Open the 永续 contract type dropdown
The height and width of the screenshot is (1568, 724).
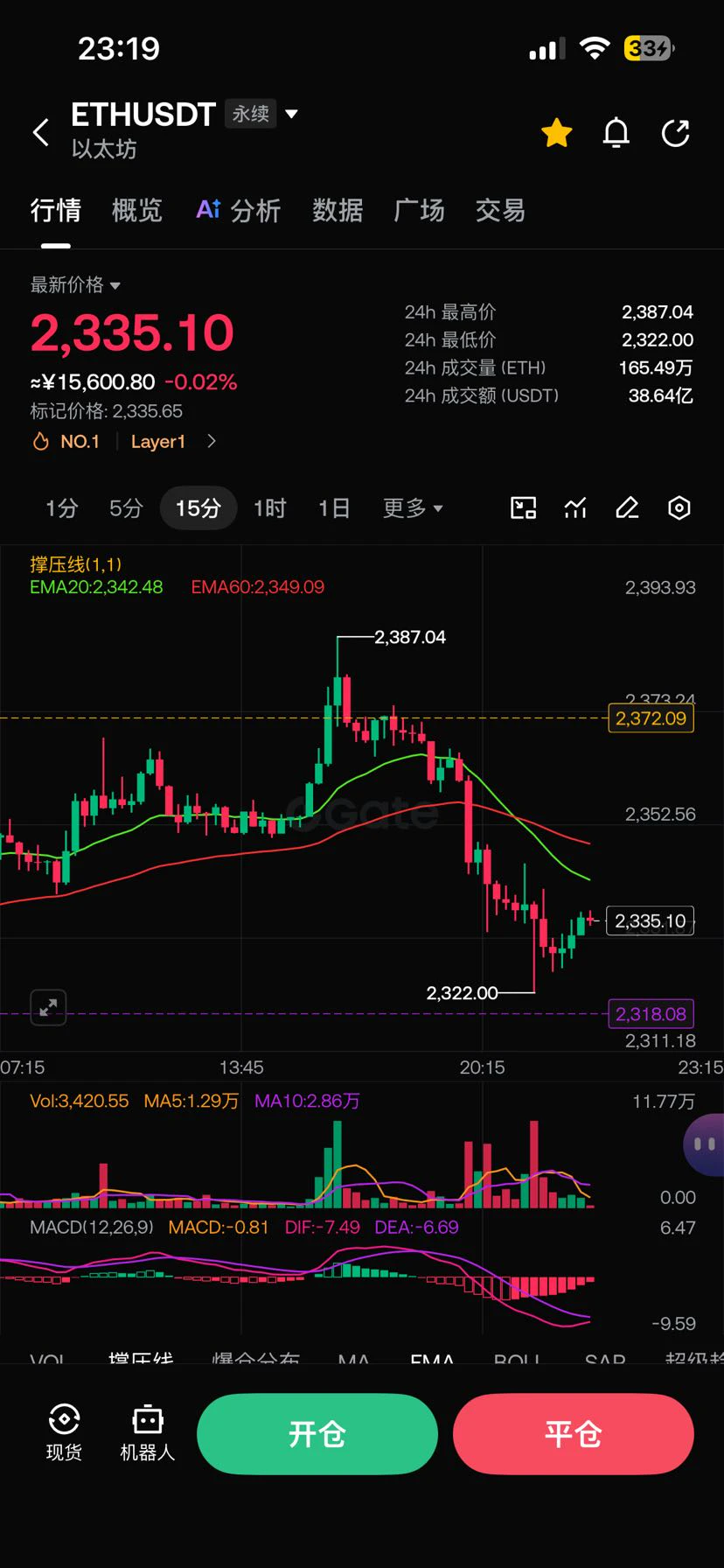pyautogui.click(x=262, y=114)
